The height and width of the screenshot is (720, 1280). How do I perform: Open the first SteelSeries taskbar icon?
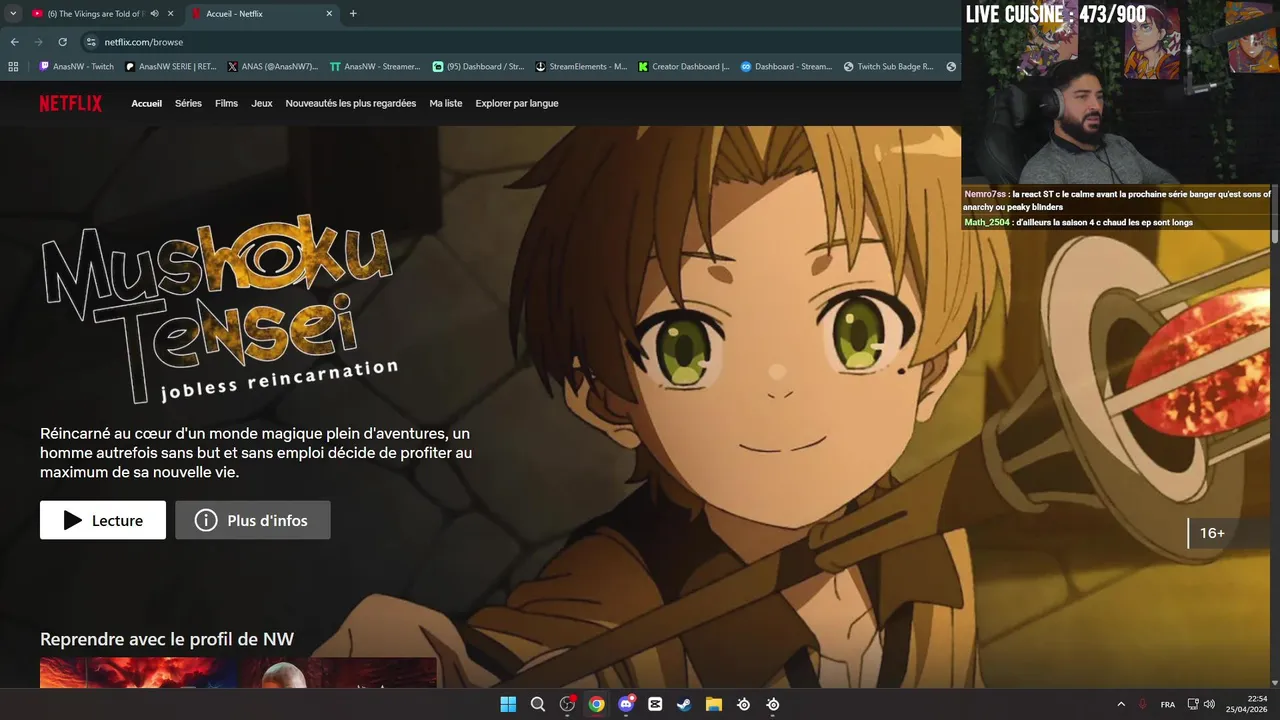click(x=743, y=704)
